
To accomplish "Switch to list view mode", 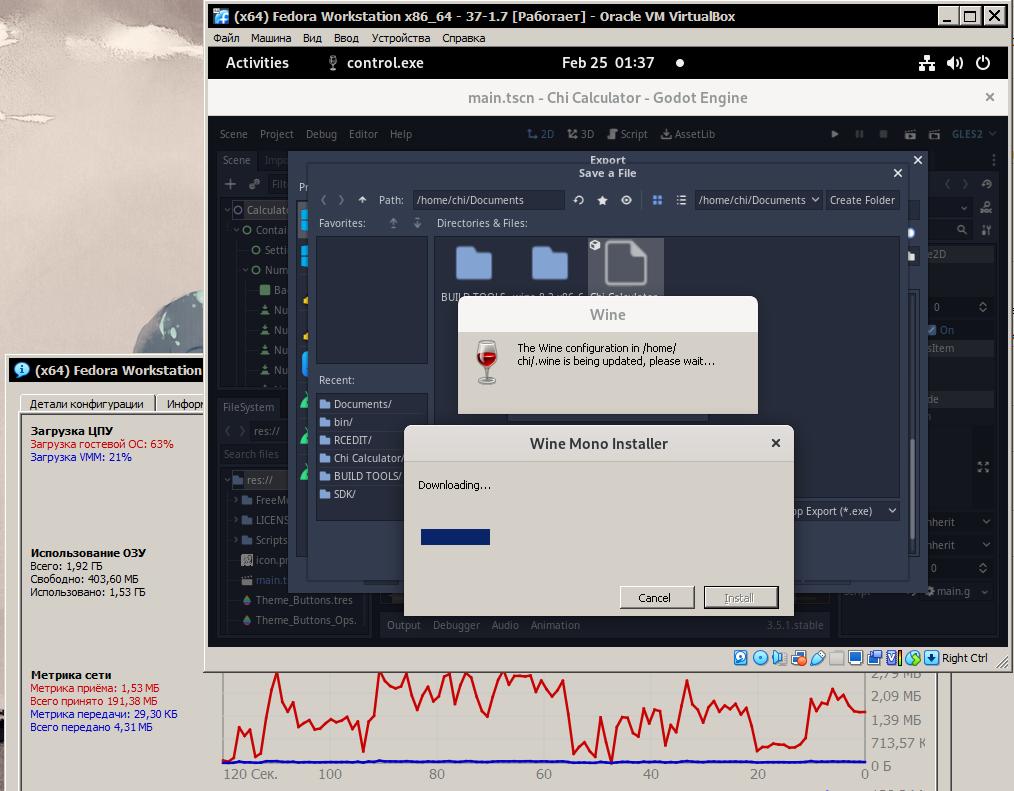I will (681, 200).
